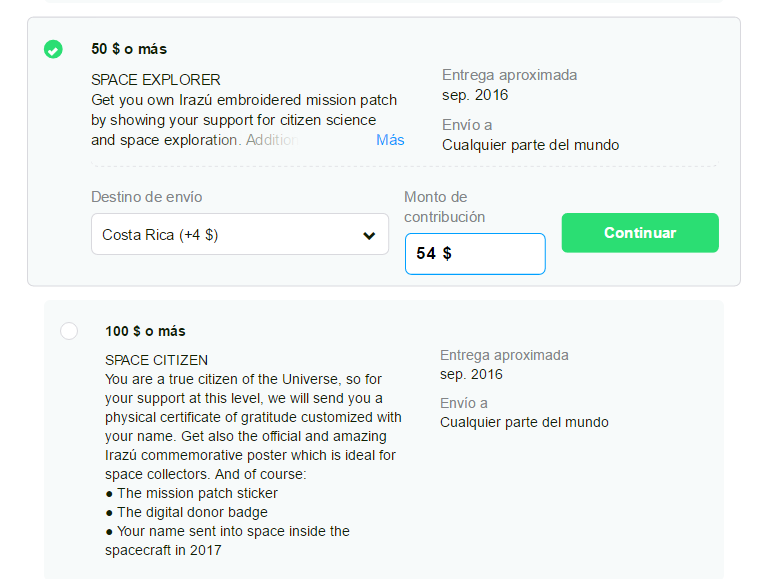Click "Entrega aproximada" in the 50 $ reward
The width and height of the screenshot is (766, 579).
[x=509, y=75]
